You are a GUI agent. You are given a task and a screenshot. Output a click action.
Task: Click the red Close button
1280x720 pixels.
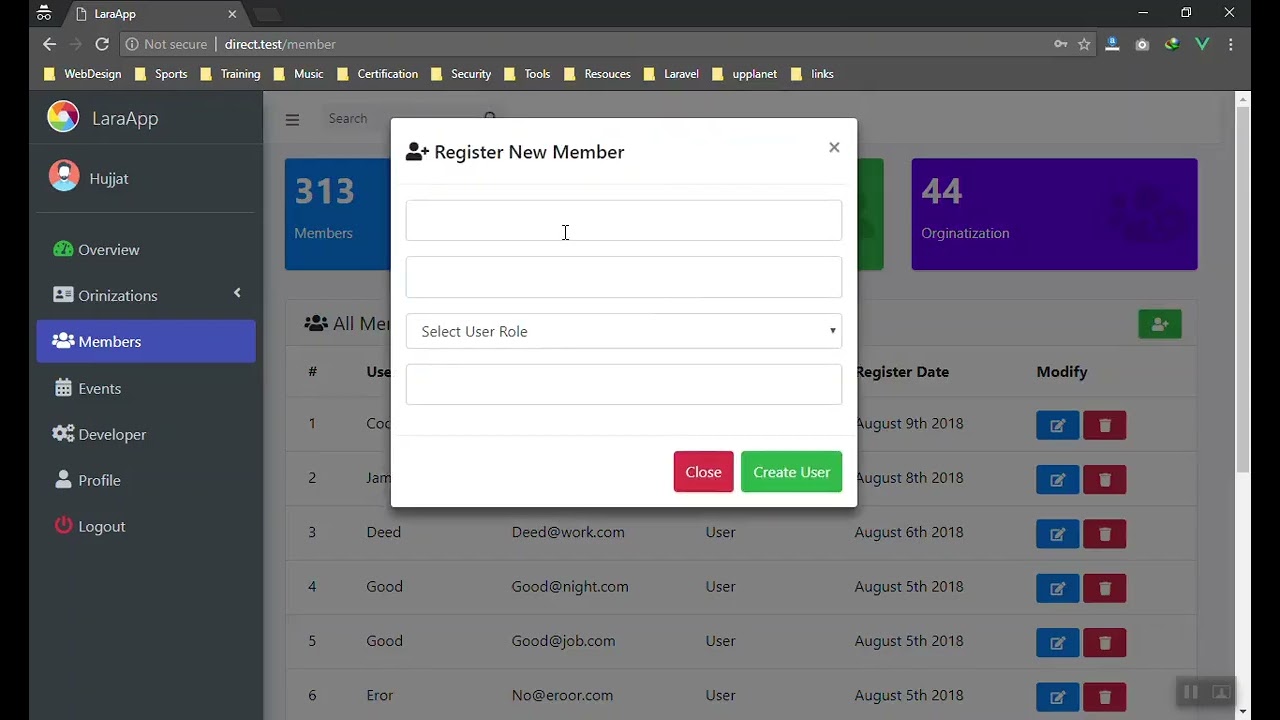tap(703, 472)
